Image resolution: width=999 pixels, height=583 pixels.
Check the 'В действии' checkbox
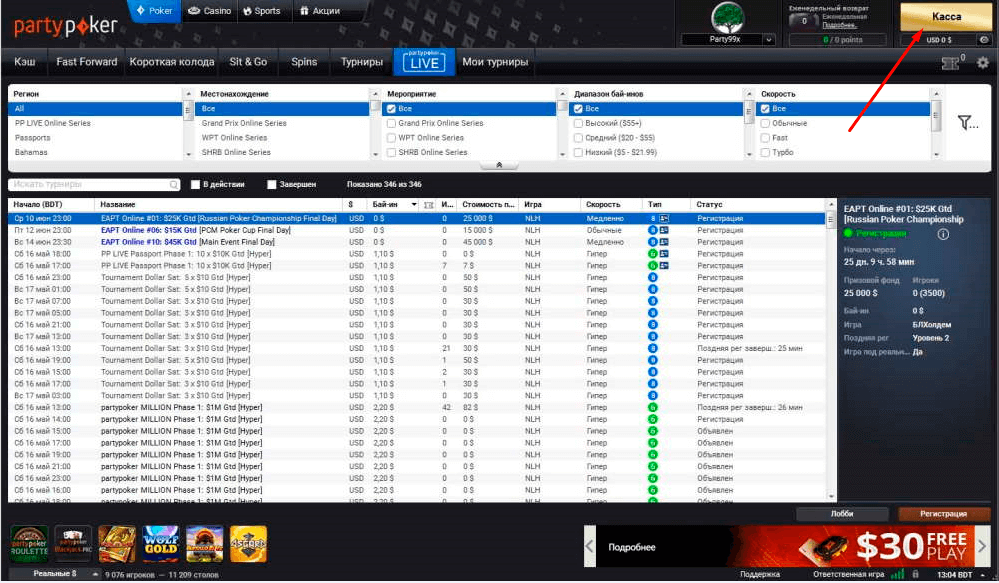(x=196, y=185)
